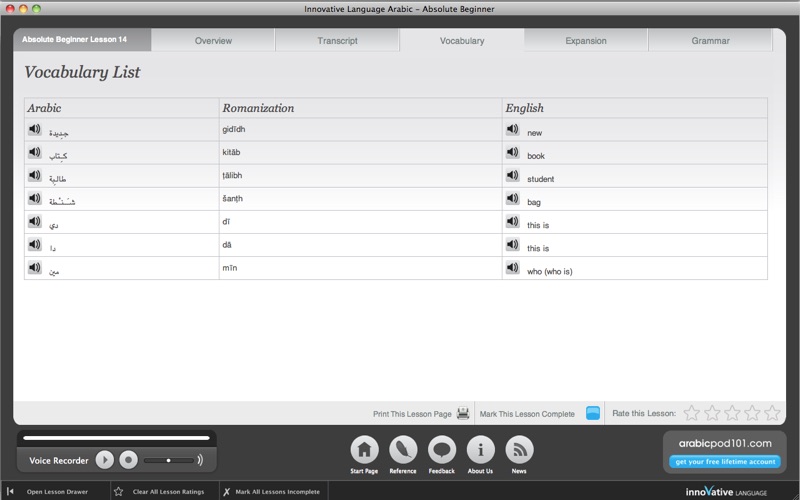Play Arabic audio for ṭālibh row

pos(35,175)
